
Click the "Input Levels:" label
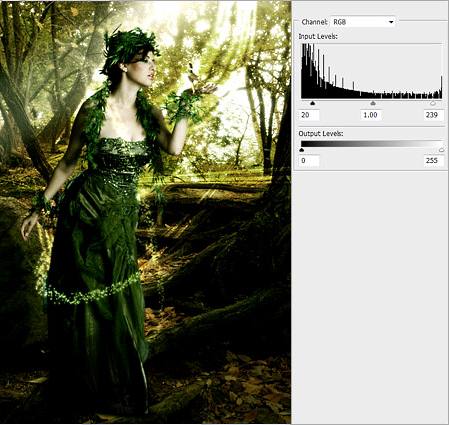point(318,36)
